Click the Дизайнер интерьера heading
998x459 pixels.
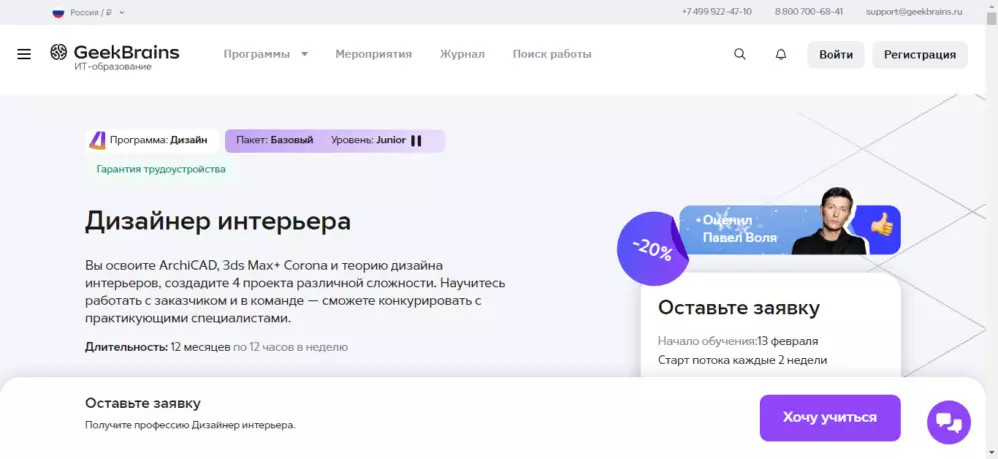(218, 221)
